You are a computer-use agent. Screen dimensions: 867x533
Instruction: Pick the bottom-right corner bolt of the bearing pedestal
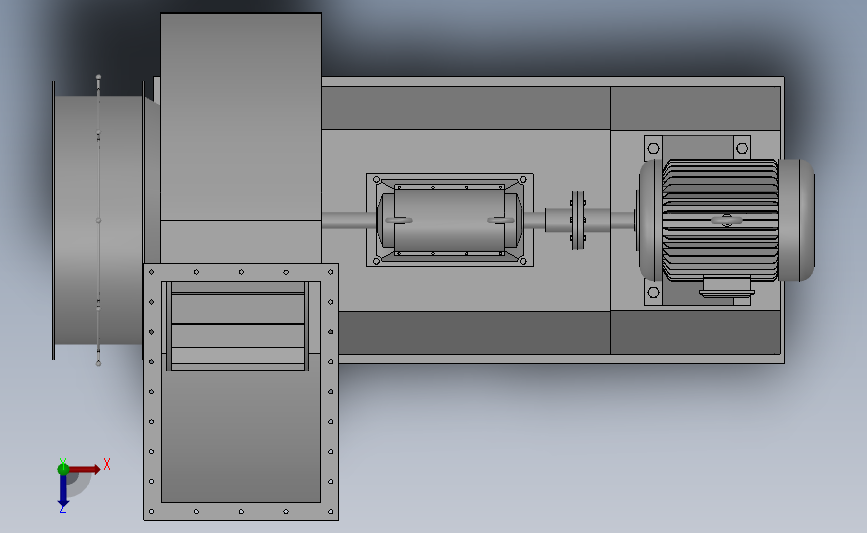coord(523,261)
